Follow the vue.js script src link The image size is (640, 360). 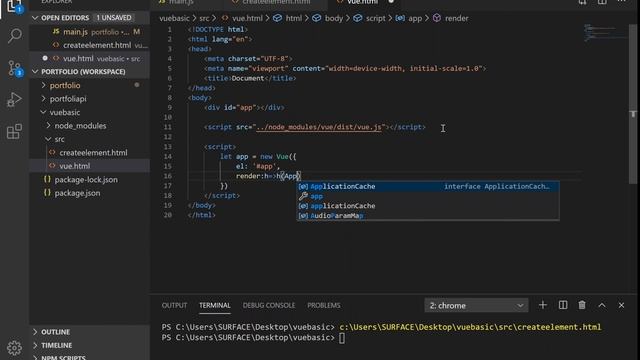319,127
